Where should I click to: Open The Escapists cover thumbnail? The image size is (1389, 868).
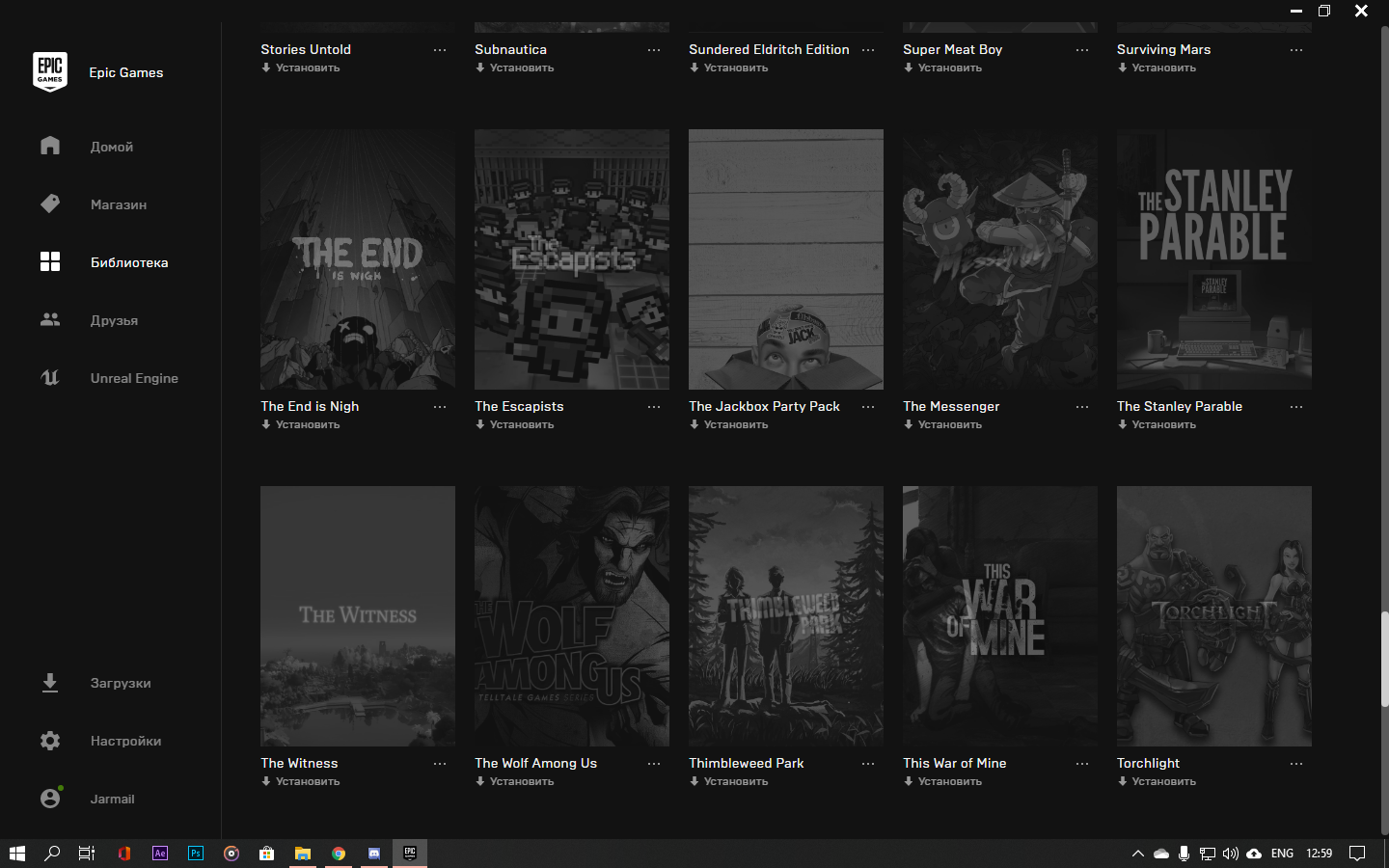click(x=572, y=259)
